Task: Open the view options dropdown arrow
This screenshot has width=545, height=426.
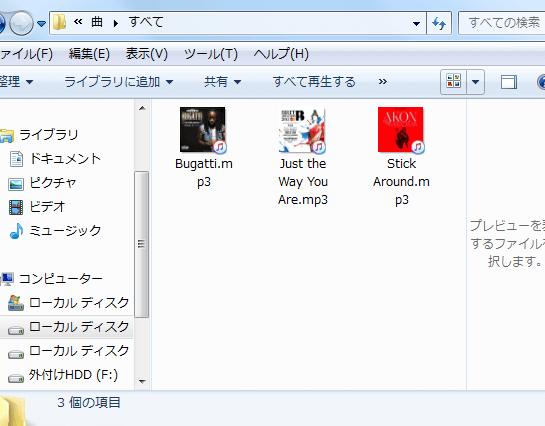Action: (475, 82)
